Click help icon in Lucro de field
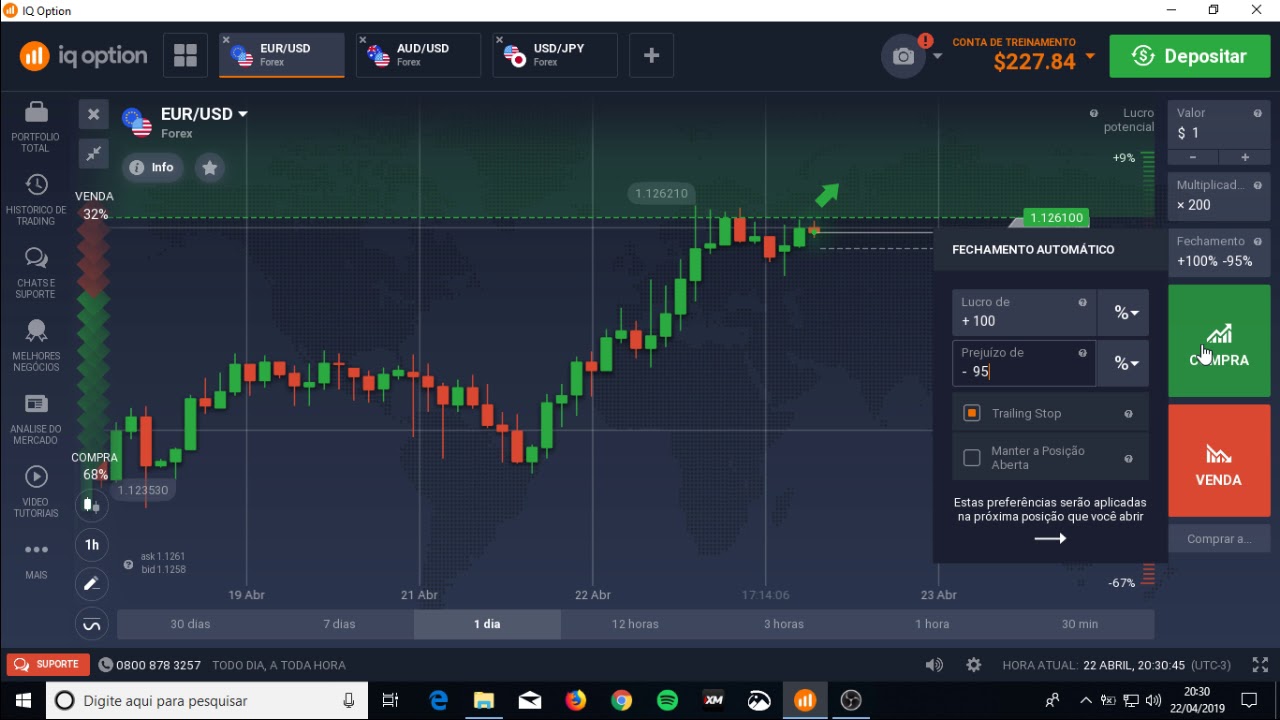The image size is (1280, 720). tap(1082, 302)
